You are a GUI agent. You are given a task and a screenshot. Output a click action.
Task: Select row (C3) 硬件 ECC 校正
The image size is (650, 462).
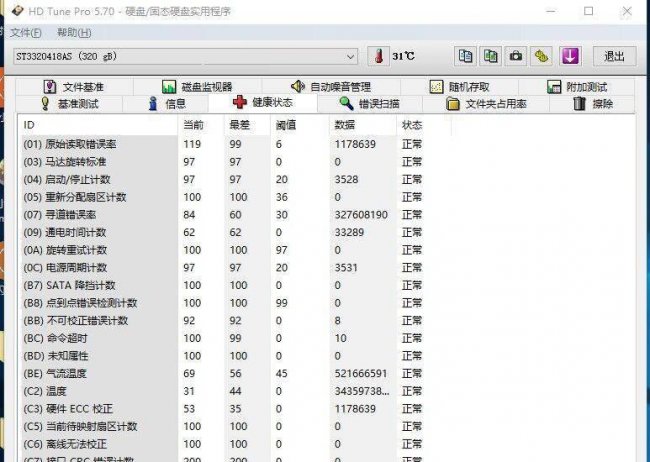click(x=223, y=409)
